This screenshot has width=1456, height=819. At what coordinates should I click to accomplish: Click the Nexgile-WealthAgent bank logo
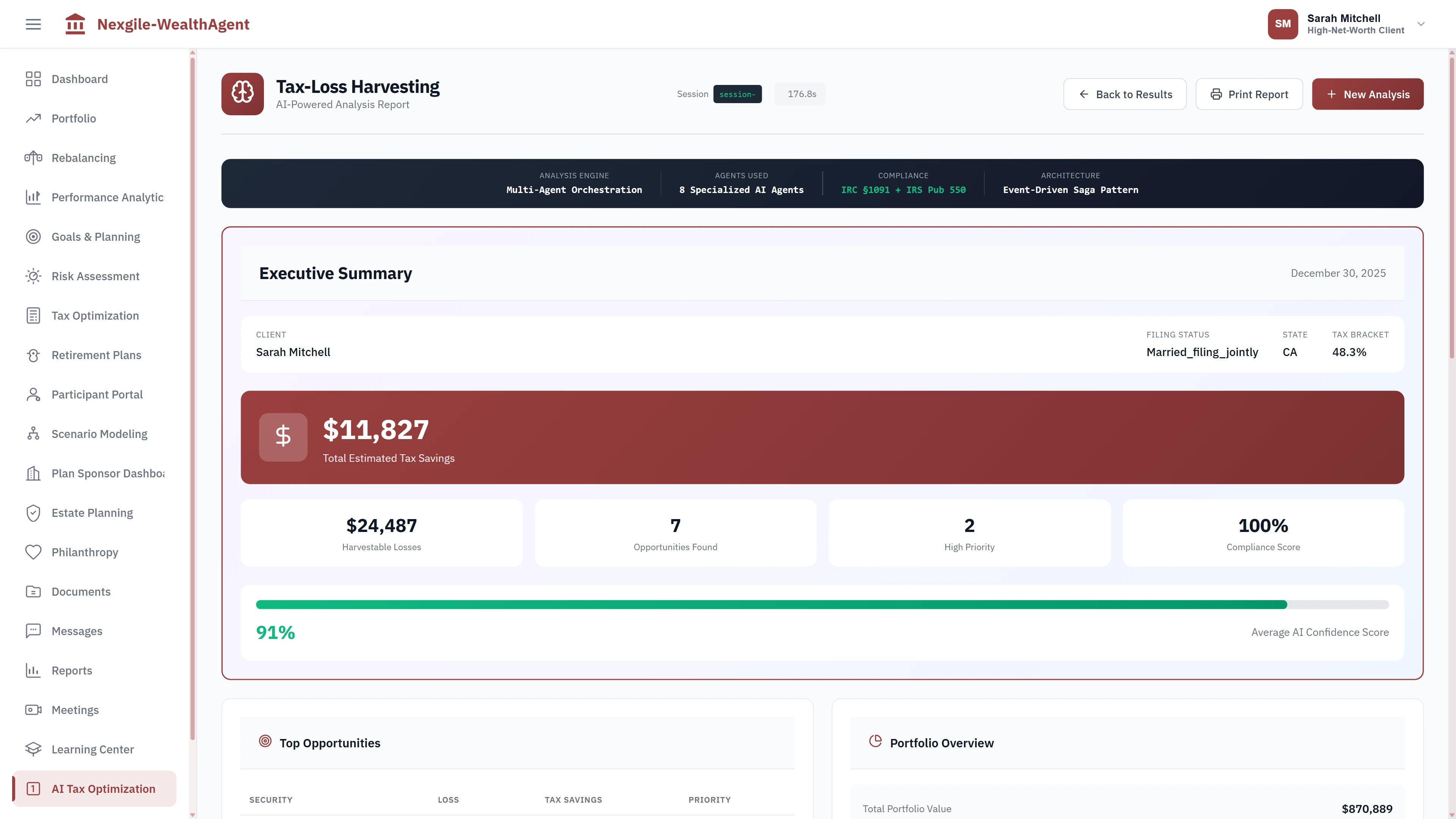pyautogui.click(x=75, y=24)
